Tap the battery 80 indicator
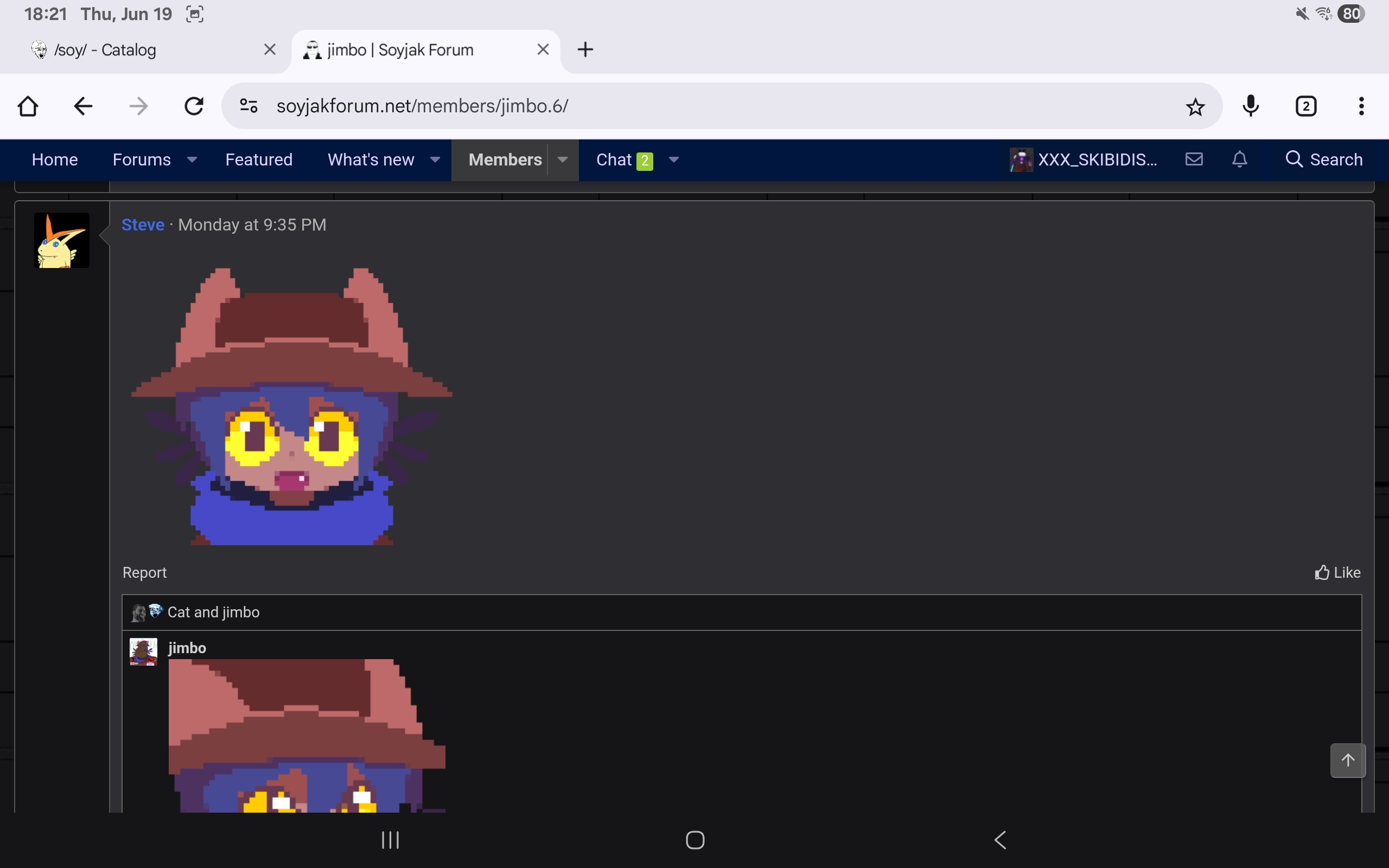The image size is (1389, 868). (1350, 14)
